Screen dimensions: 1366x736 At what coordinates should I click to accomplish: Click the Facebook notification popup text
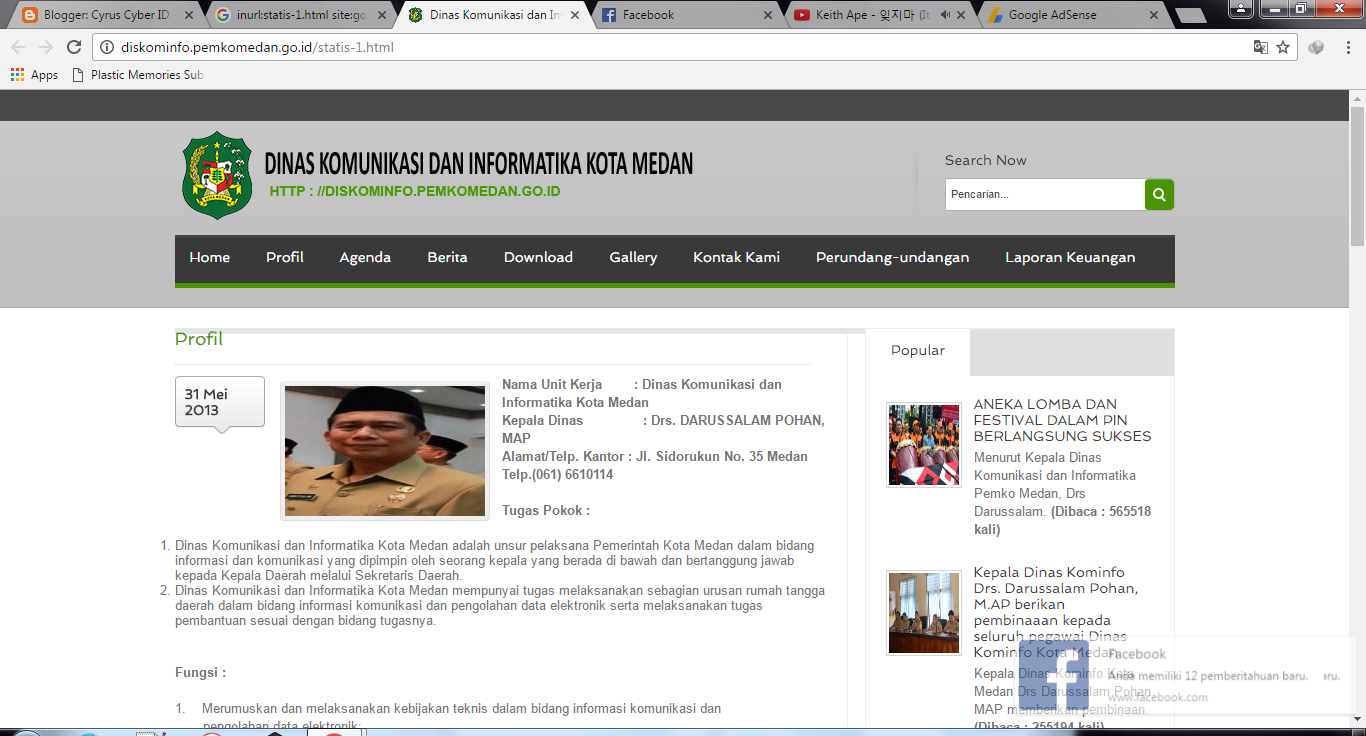(1207, 676)
